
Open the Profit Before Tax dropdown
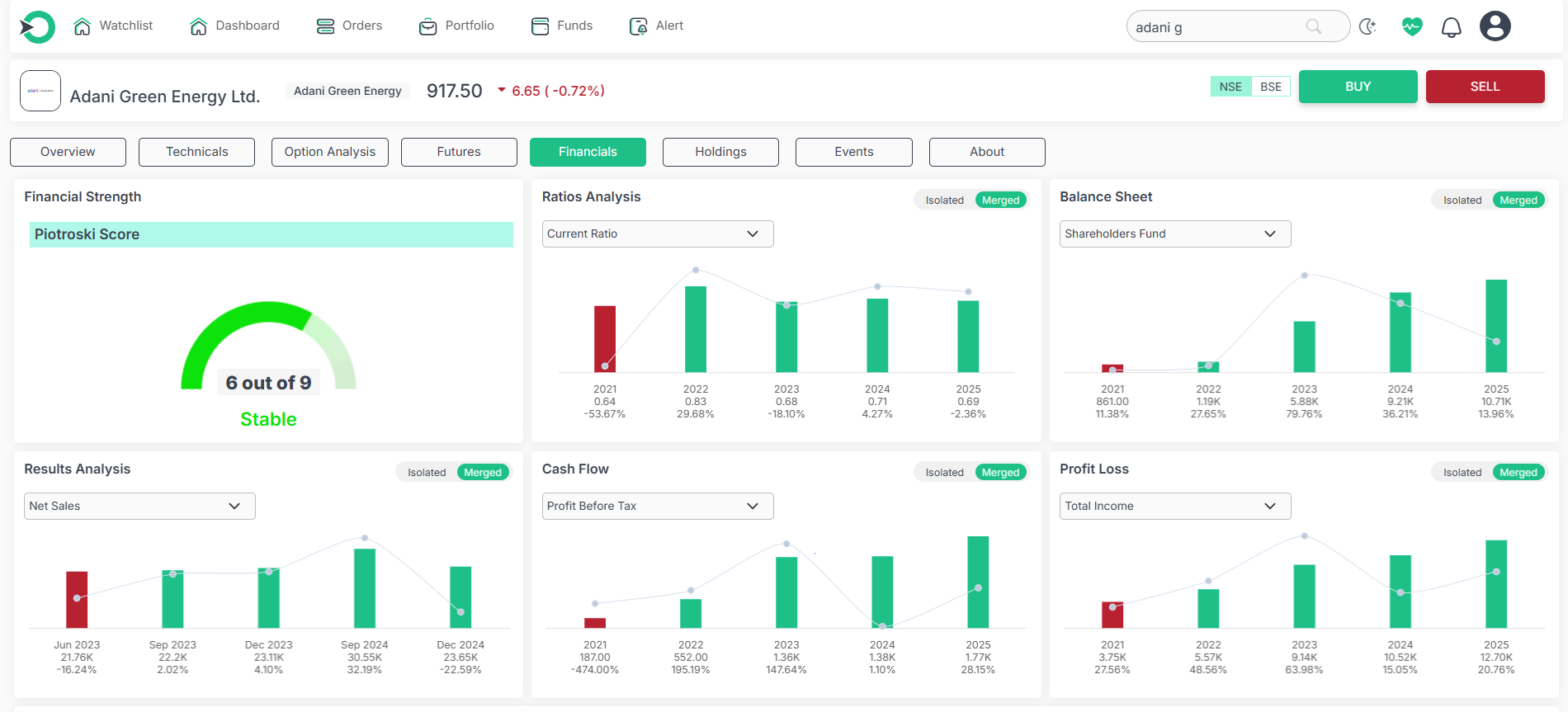(x=658, y=506)
